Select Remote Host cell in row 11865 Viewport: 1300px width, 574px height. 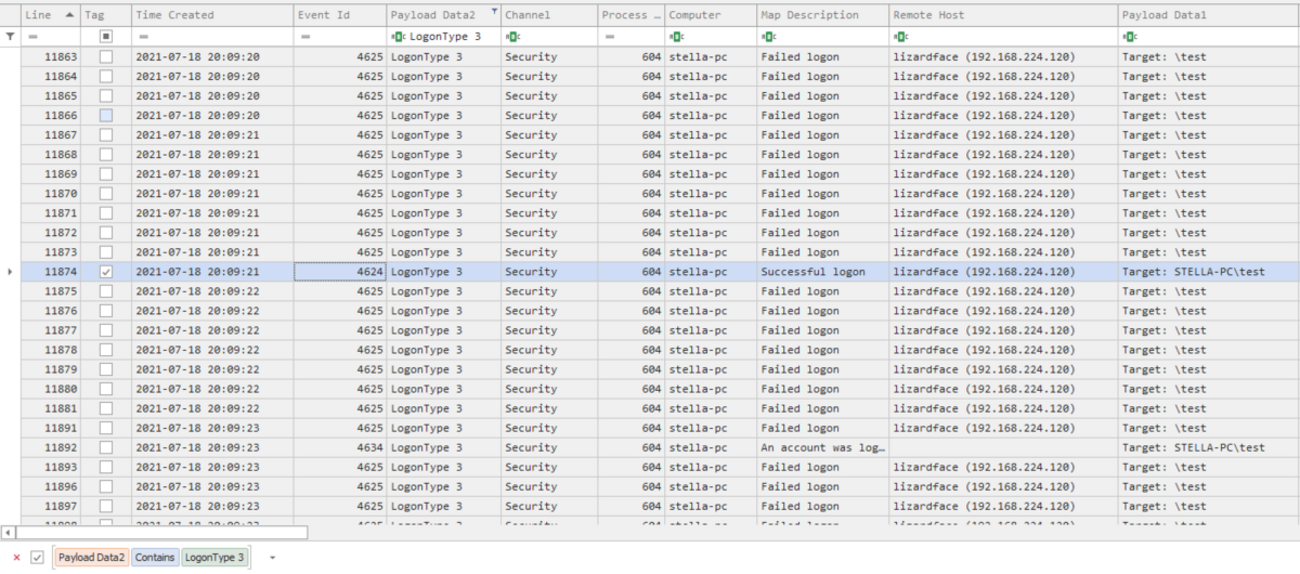[x=1003, y=96]
